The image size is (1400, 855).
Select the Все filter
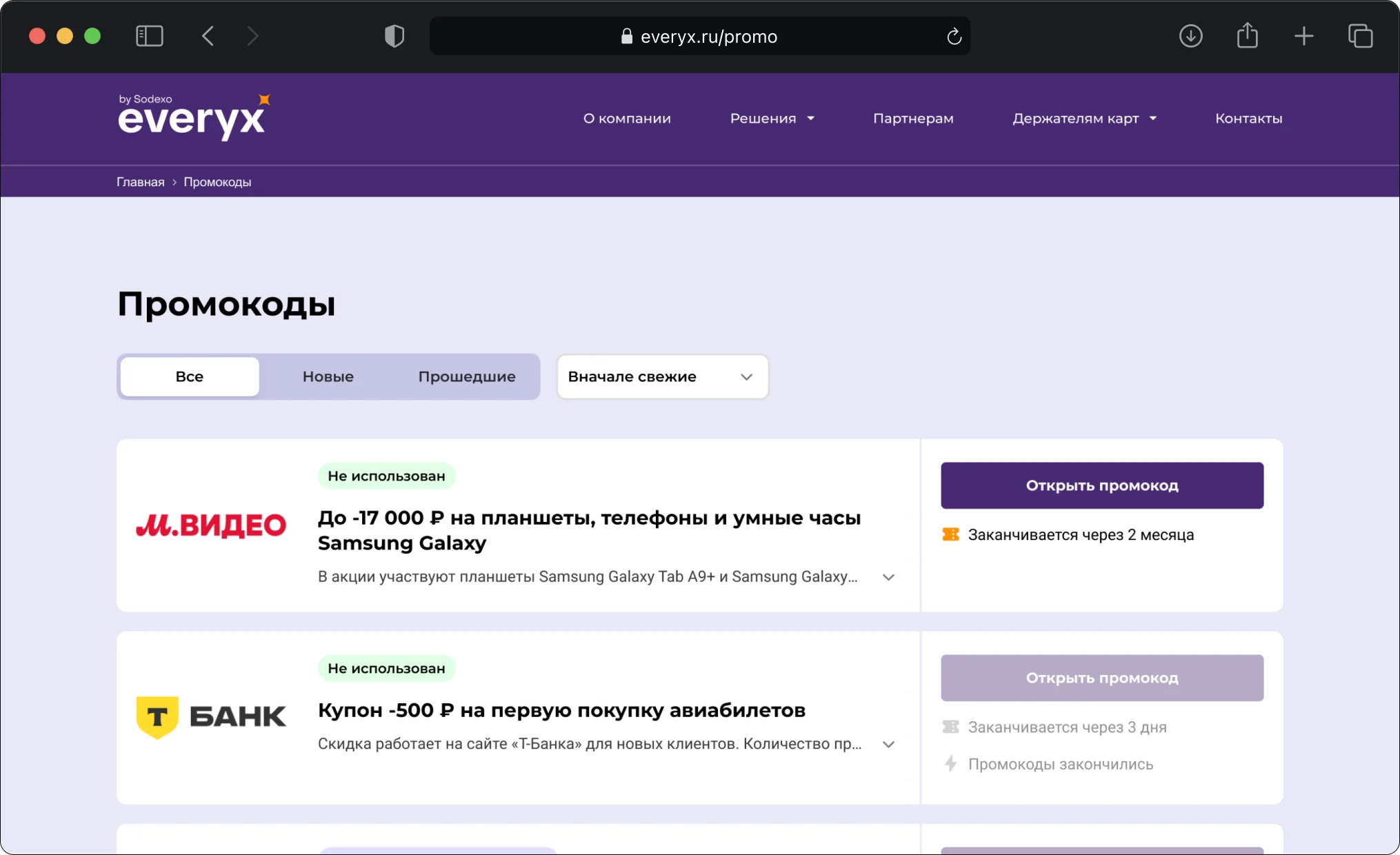(x=190, y=376)
